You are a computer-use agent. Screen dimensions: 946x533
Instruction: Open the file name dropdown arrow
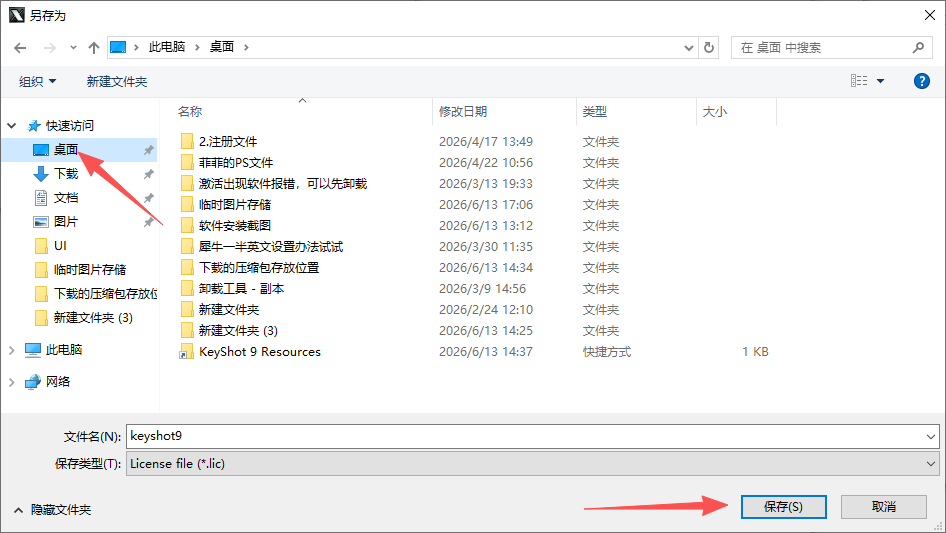coord(930,436)
